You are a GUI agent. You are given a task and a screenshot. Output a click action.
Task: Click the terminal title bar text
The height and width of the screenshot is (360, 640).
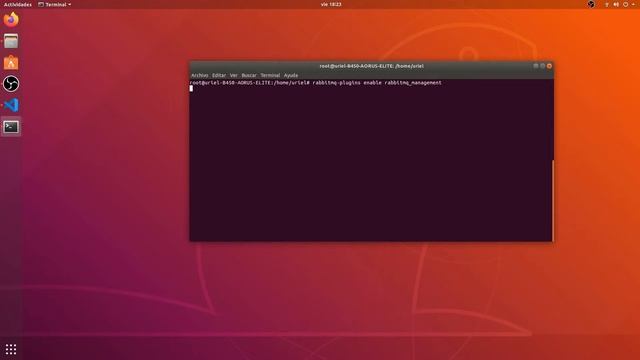(x=371, y=66)
